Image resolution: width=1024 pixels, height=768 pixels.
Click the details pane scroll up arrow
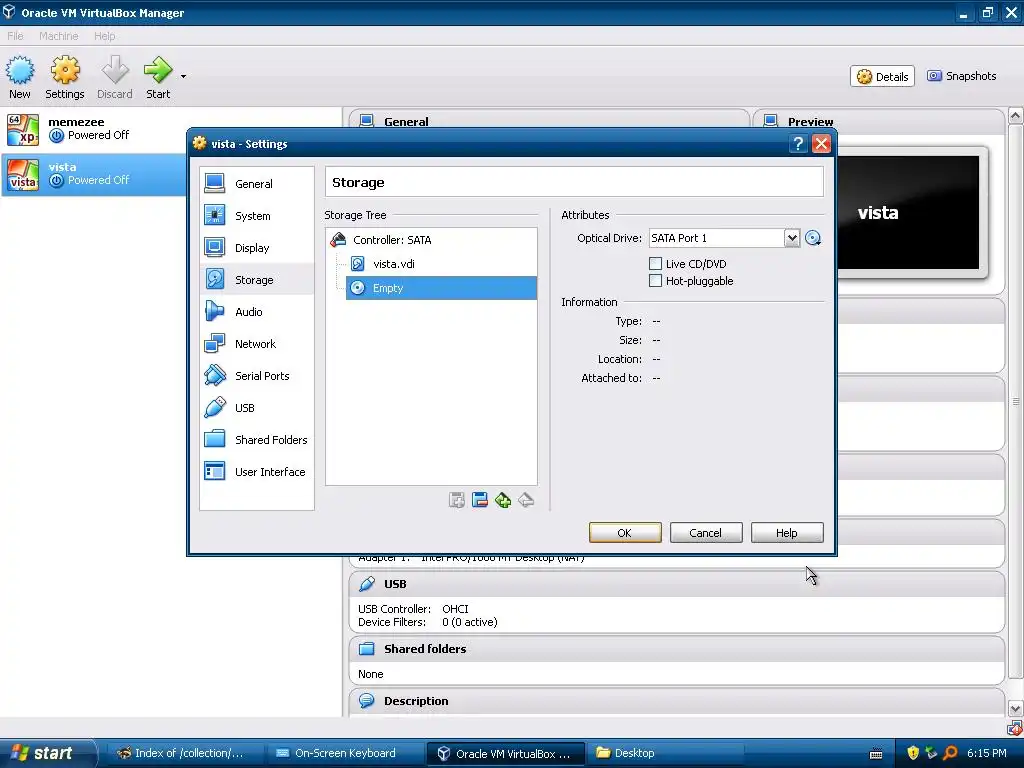[1015, 116]
